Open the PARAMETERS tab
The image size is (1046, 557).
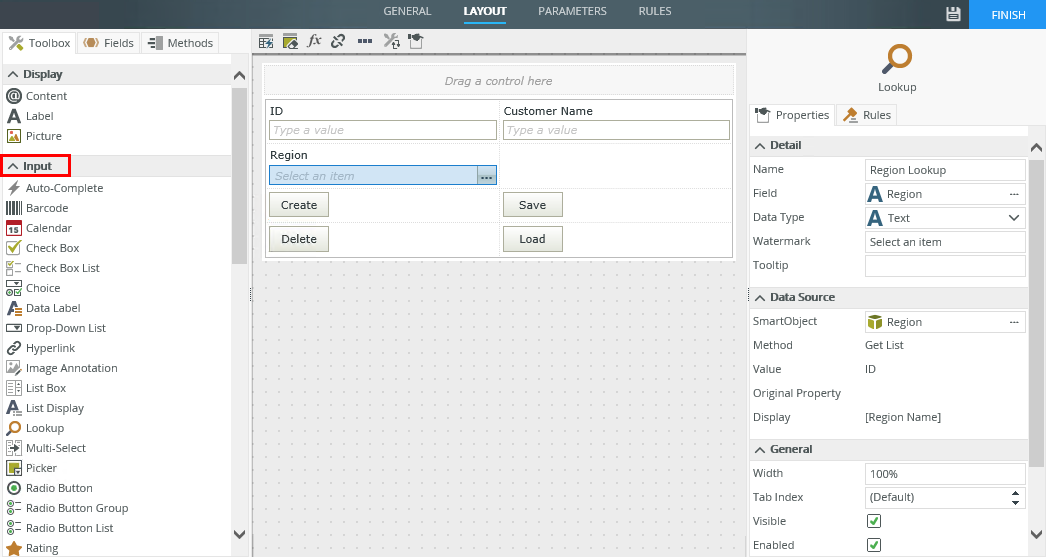(572, 12)
